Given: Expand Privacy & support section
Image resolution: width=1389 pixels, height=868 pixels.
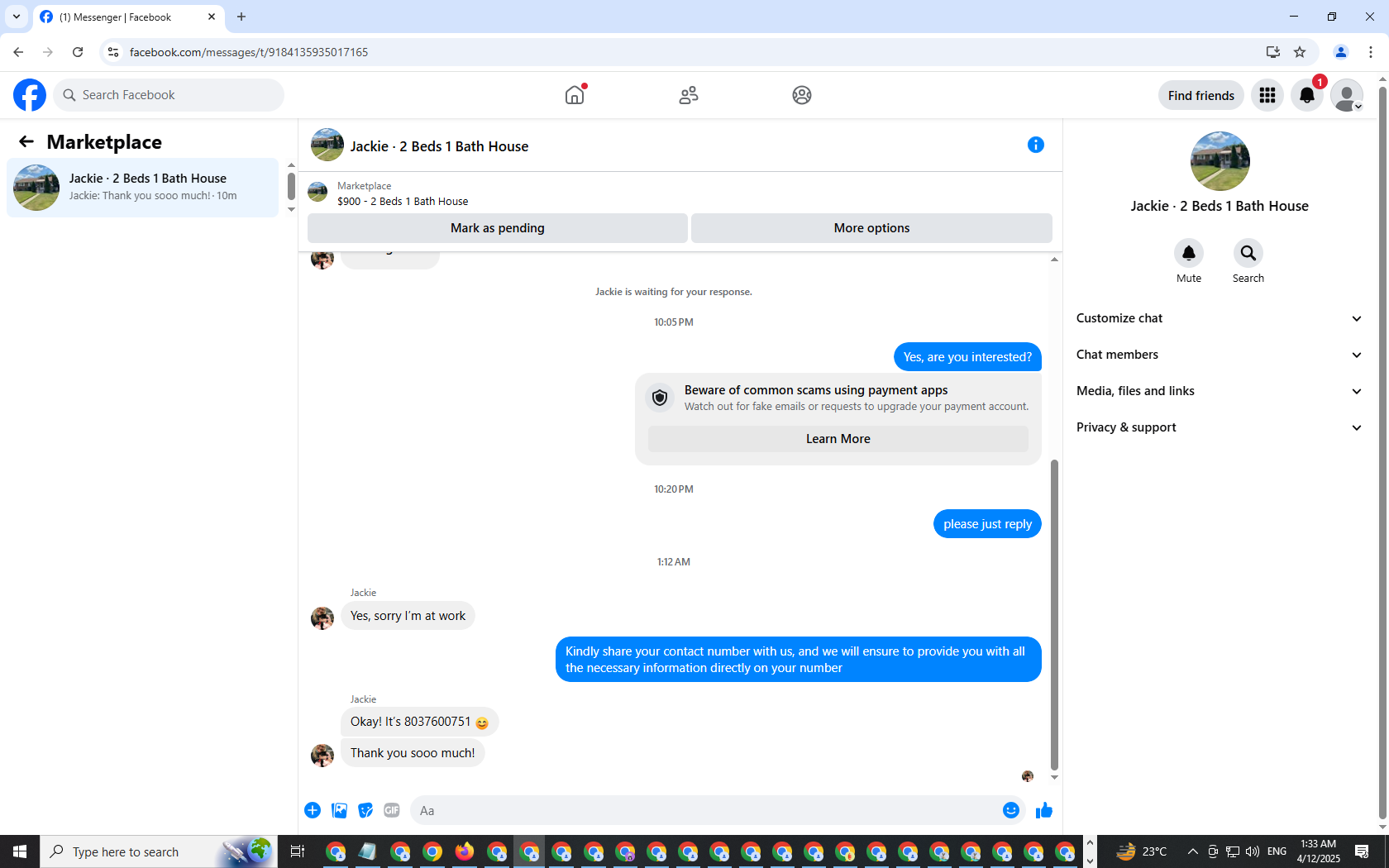Looking at the screenshot, I should point(1220,427).
